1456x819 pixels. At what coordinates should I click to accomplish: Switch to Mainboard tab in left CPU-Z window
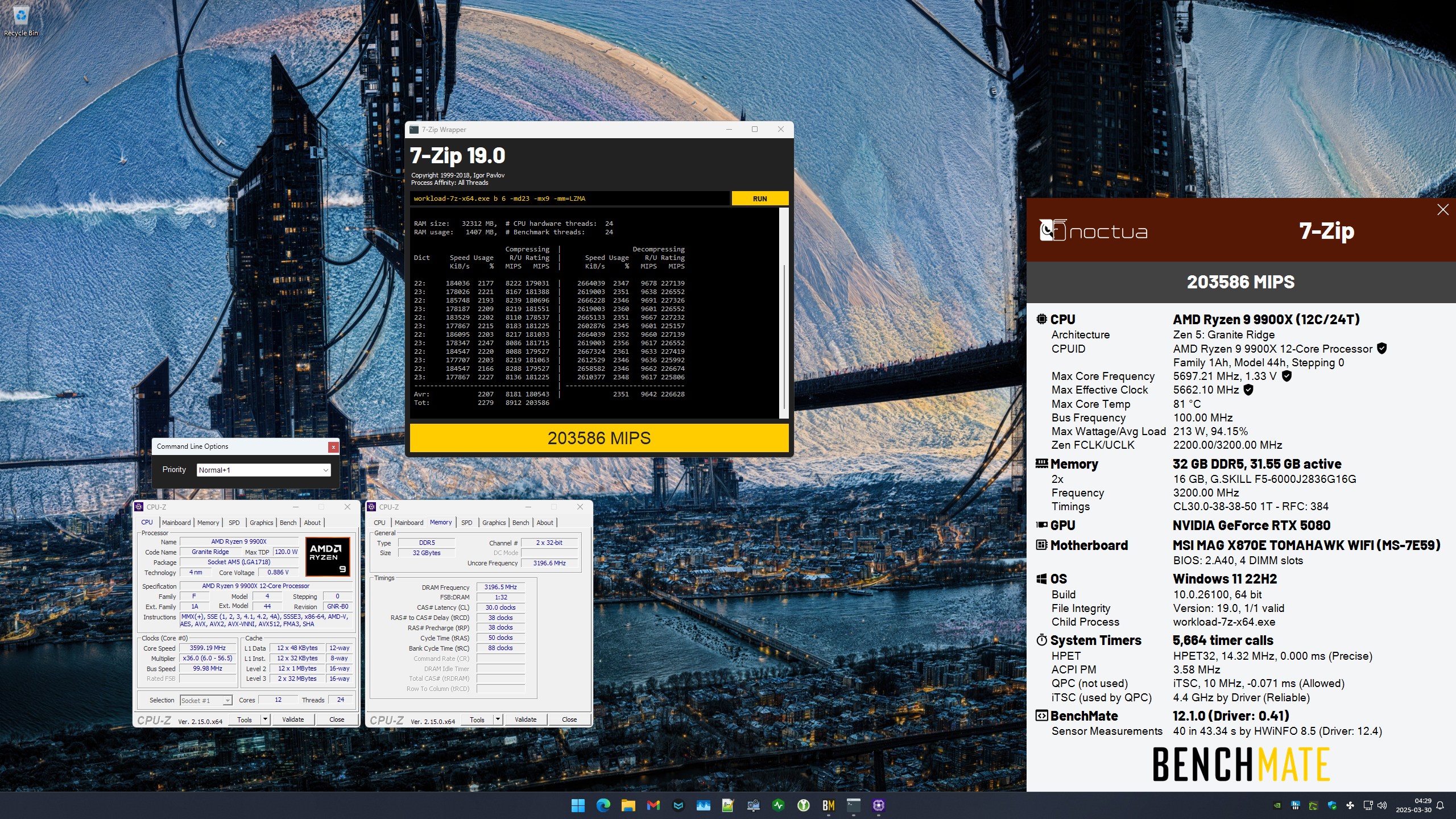[x=176, y=523]
